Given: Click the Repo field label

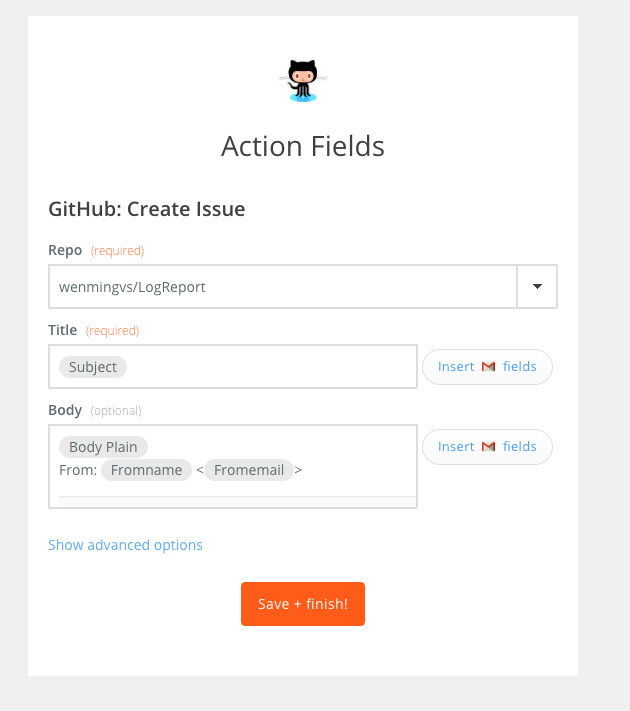Looking at the screenshot, I should point(65,250).
